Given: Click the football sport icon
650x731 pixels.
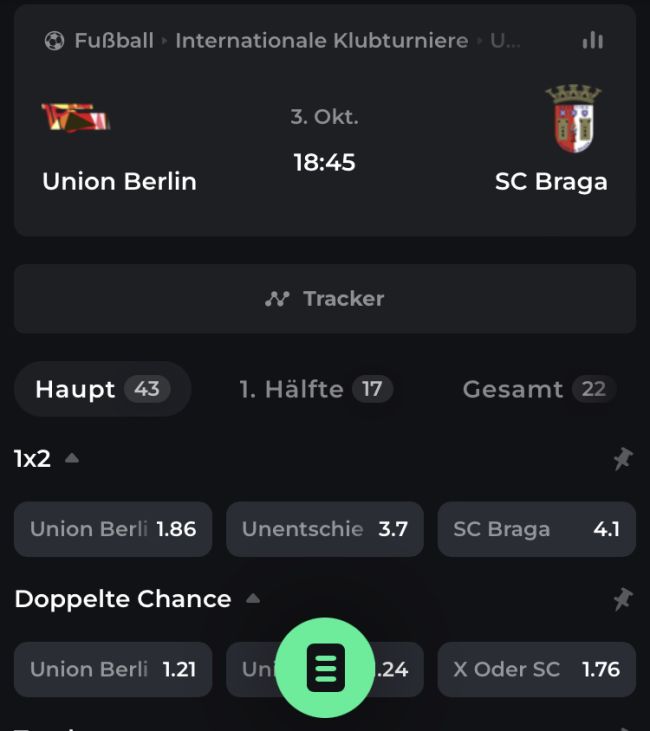Looking at the screenshot, I should [x=54, y=41].
